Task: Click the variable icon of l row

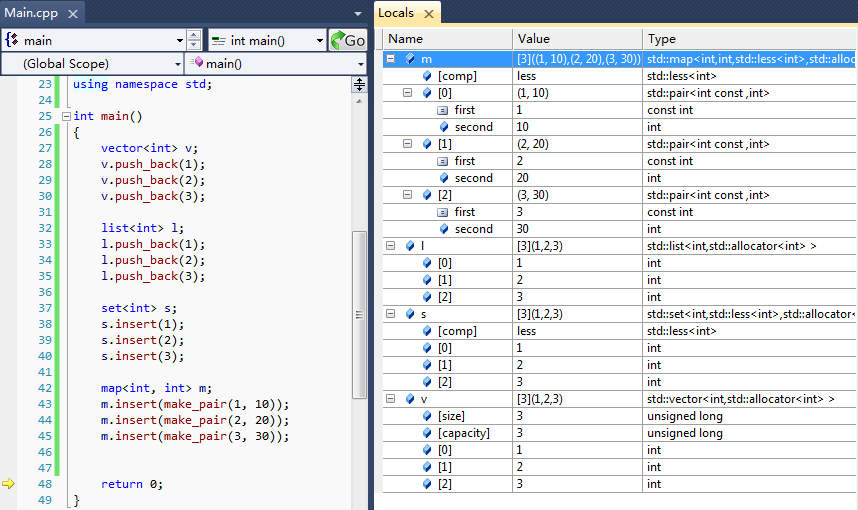Action: [410, 245]
